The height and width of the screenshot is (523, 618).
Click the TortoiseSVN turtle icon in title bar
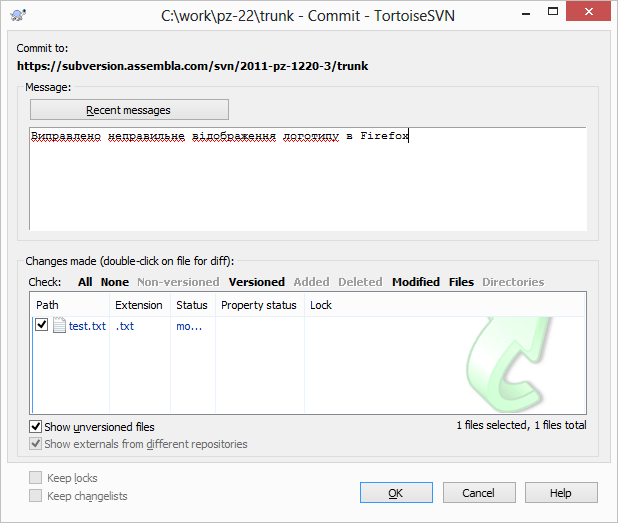(x=18, y=15)
